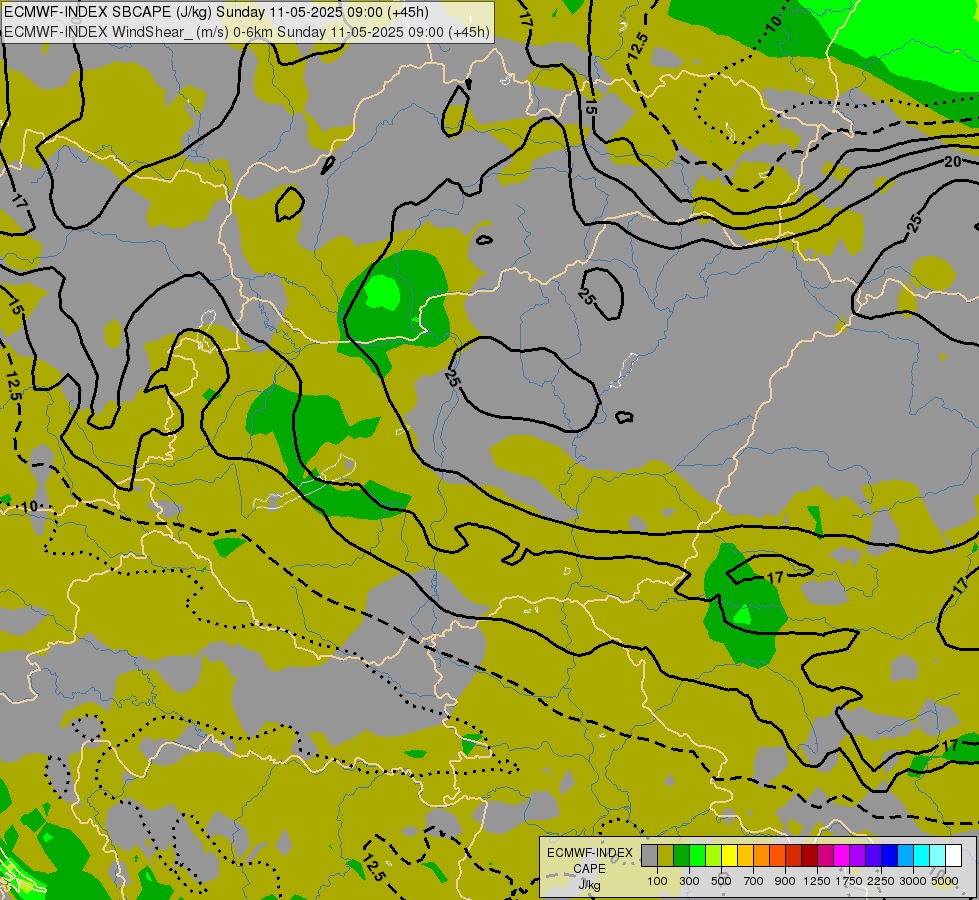
Task: Click the WindShear 0-6km title line
Action: coord(247,32)
